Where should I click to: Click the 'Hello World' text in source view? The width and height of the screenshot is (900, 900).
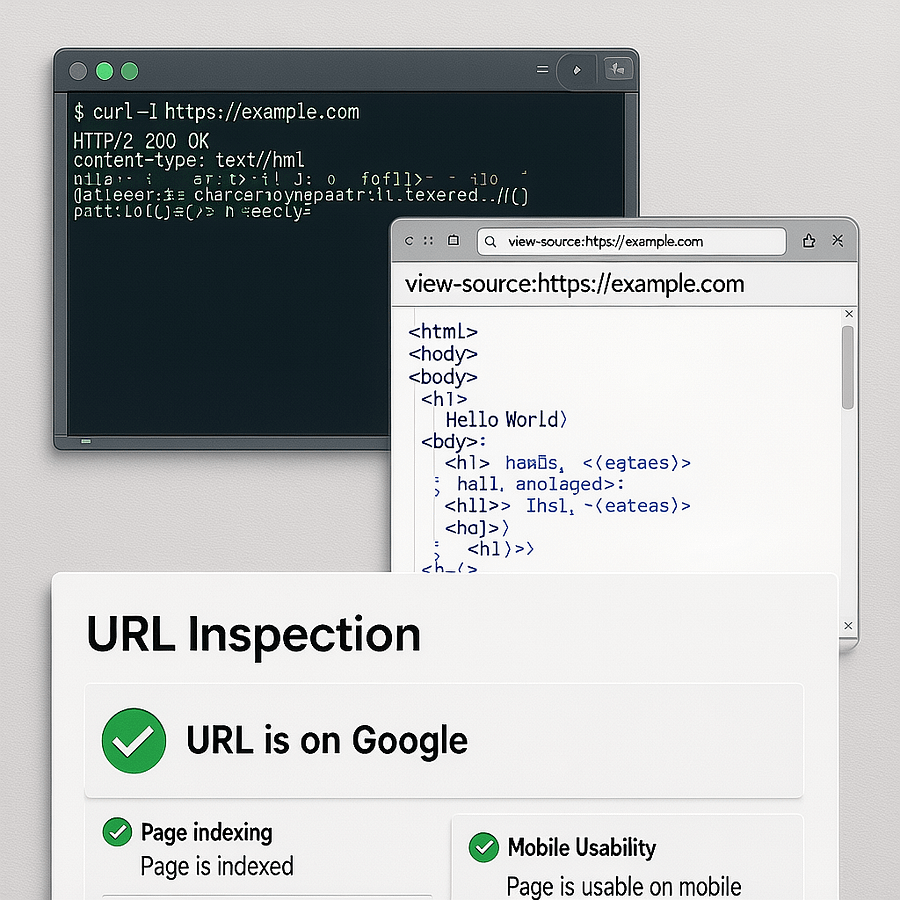[x=506, y=420]
